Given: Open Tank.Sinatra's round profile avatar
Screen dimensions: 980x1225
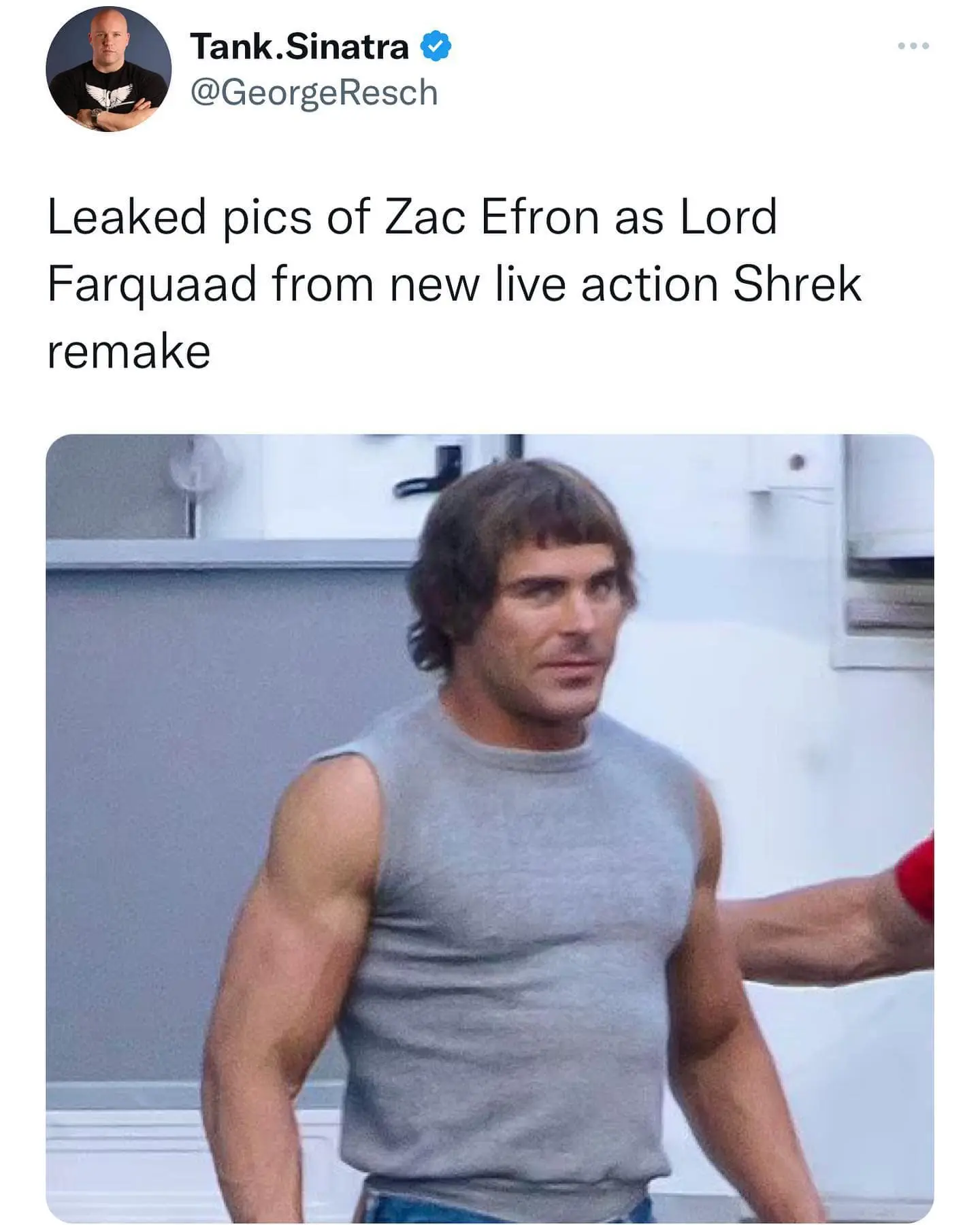Looking at the screenshot, I should click(109, 69).
